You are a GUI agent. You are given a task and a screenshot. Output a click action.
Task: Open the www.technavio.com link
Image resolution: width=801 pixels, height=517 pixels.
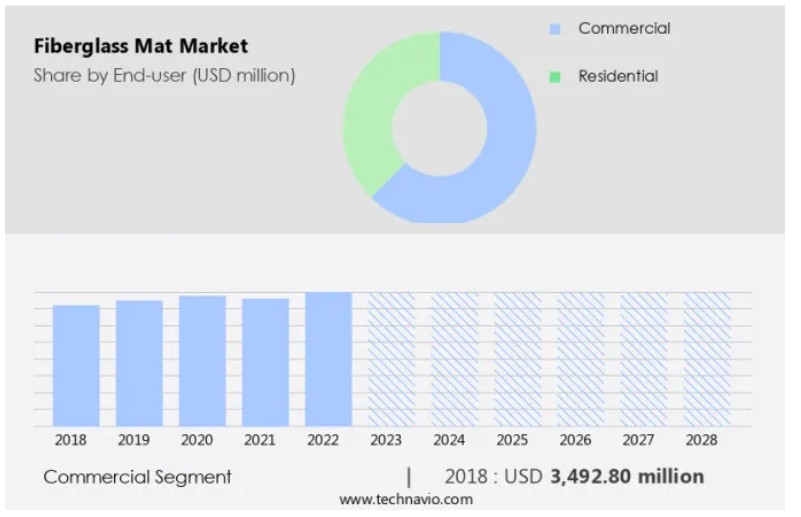pyautogui.click(x=406, y=499)
